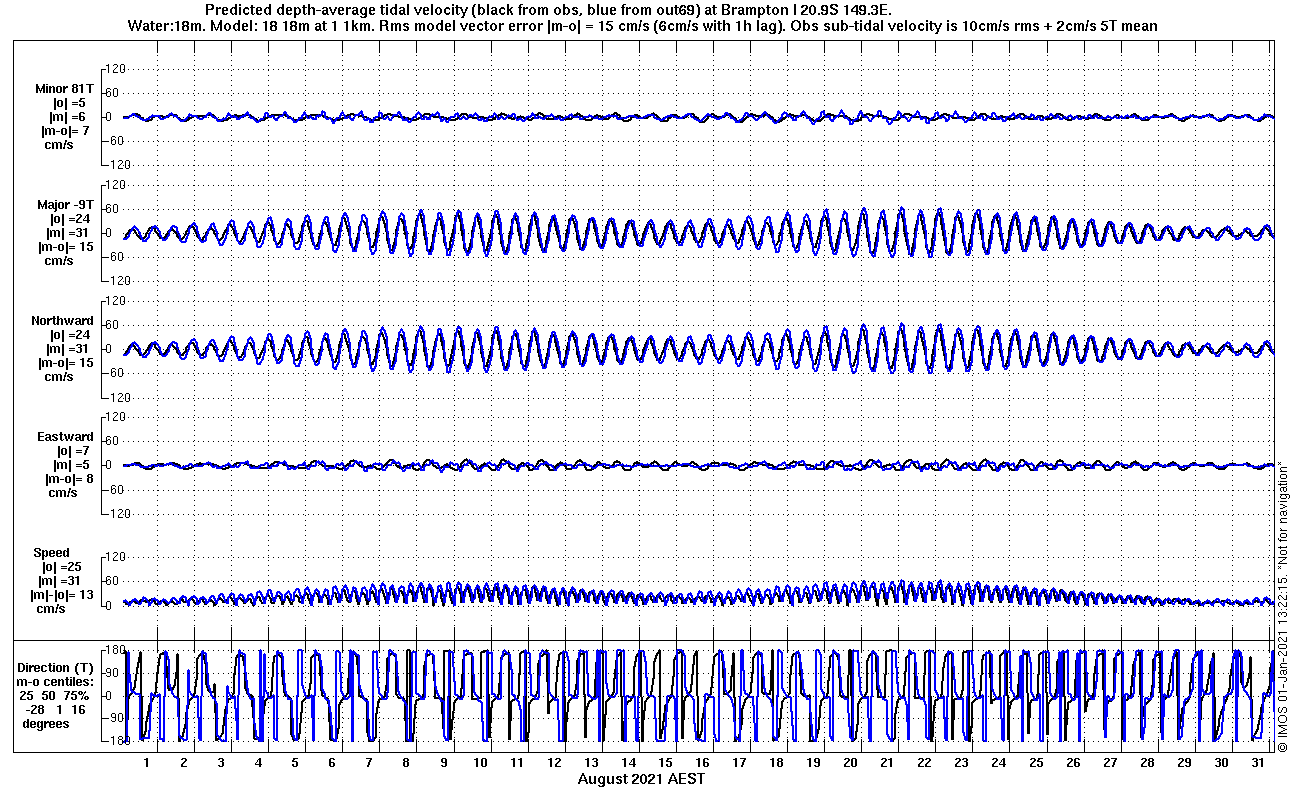The width and height of the screenshot is (1300, 800).
Task: Select the "Minor 81T" panel label
Action: (x=64, y=88)
